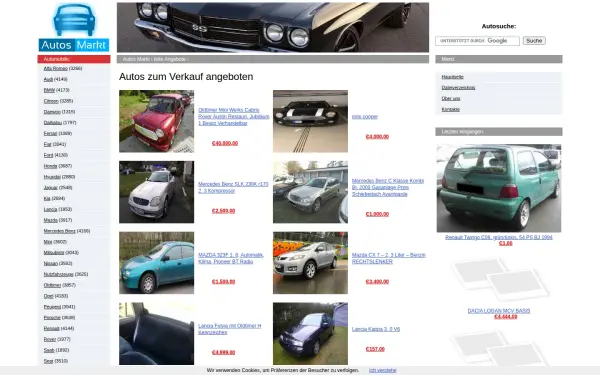
Task: Open the Über uns menu item
Action: tap(451, 99)
